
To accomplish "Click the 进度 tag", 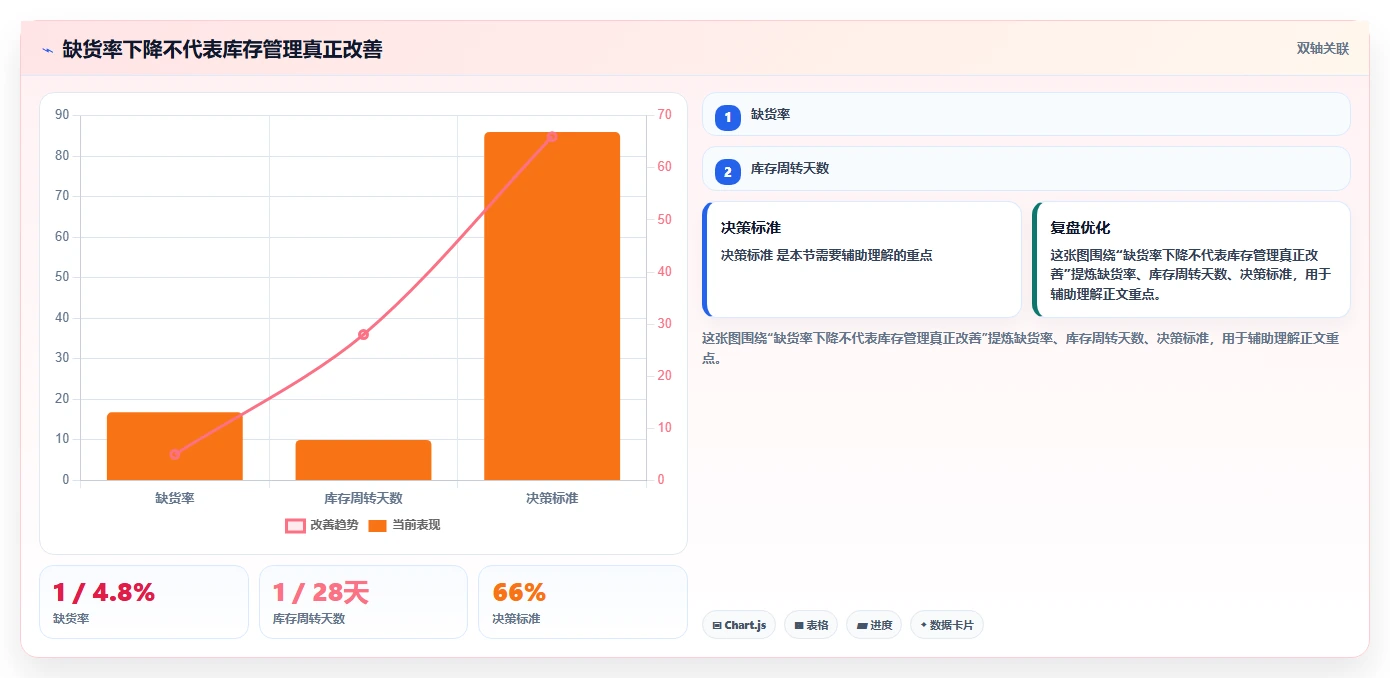I will tap(874, 625).
